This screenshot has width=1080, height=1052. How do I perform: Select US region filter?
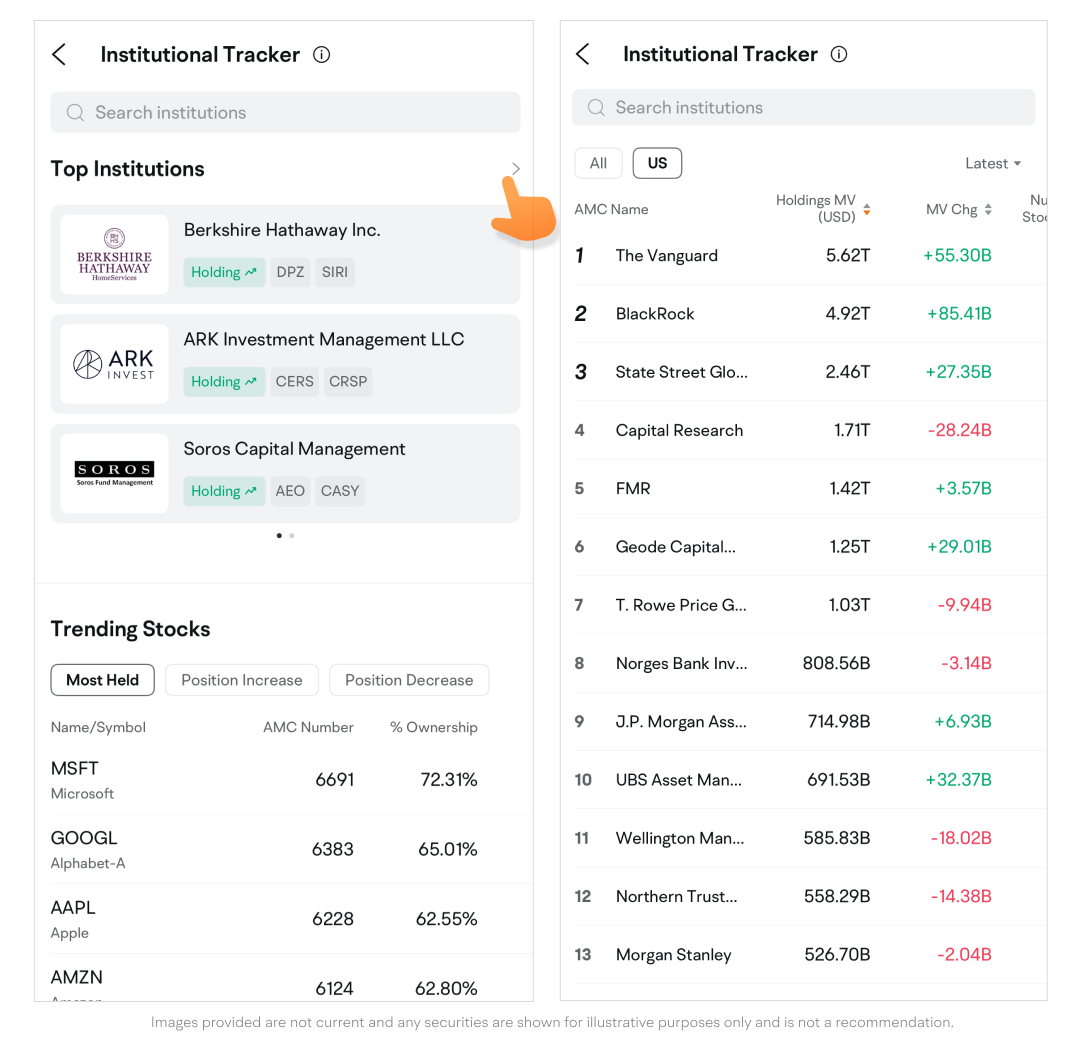point(657,163)
